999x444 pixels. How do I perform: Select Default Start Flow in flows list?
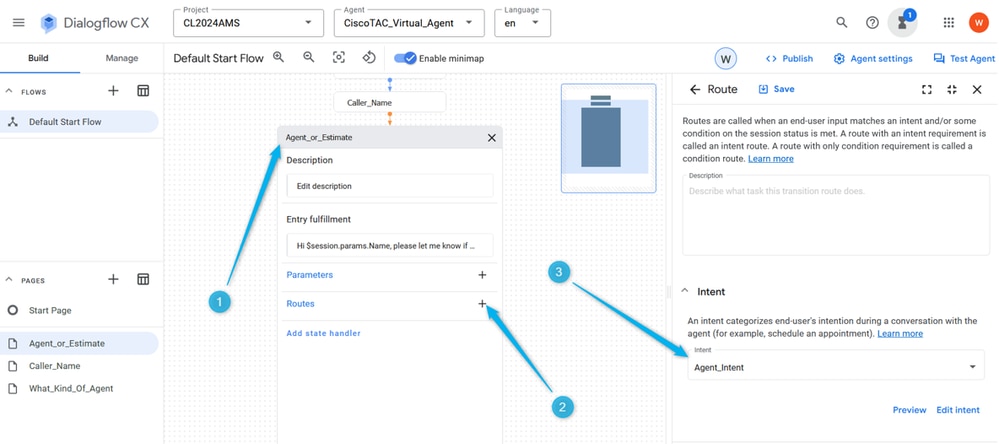(x=79, y=122)
